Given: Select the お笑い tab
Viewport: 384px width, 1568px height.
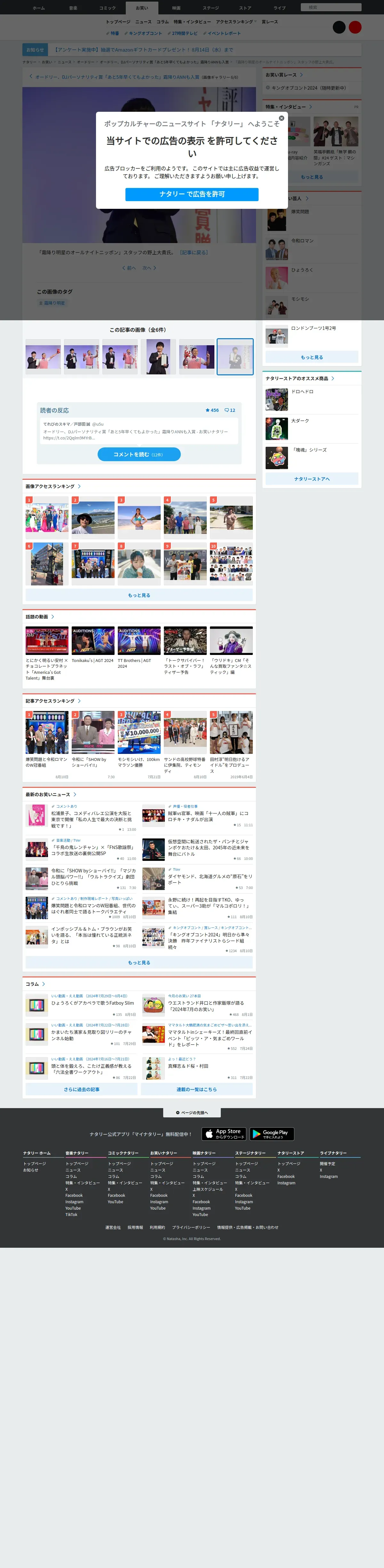Looking at the screenshot, I should 142,8.
